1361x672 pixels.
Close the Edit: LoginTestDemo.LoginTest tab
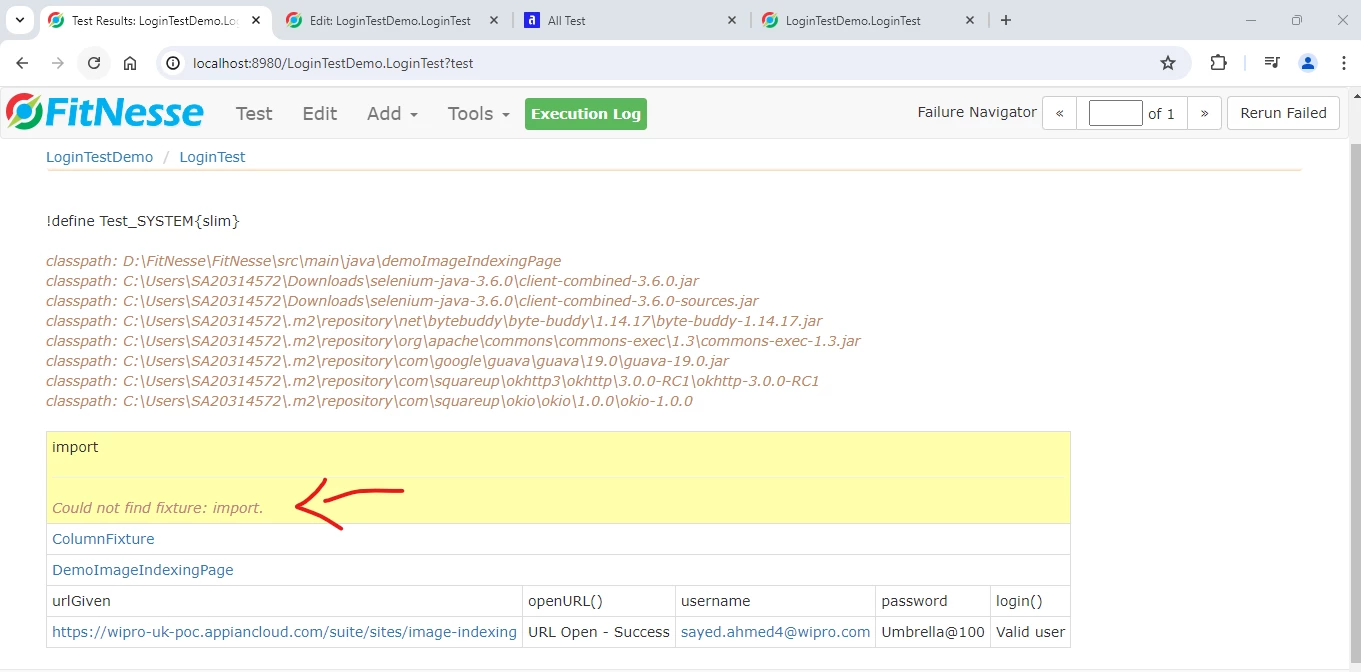point(494,20)
